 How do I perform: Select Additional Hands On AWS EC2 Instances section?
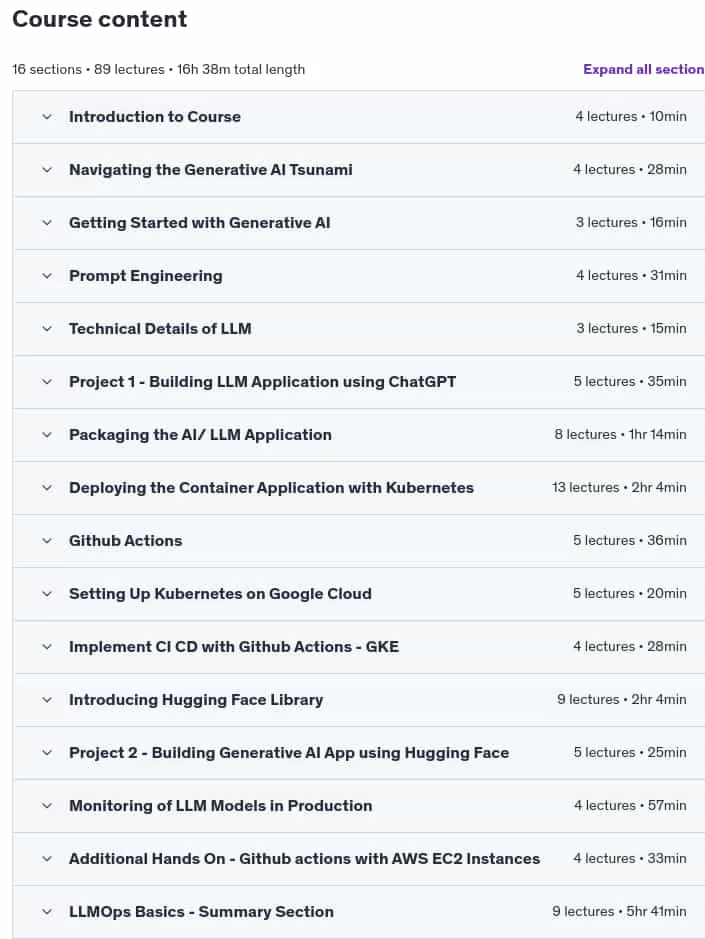tap(304, 859)
